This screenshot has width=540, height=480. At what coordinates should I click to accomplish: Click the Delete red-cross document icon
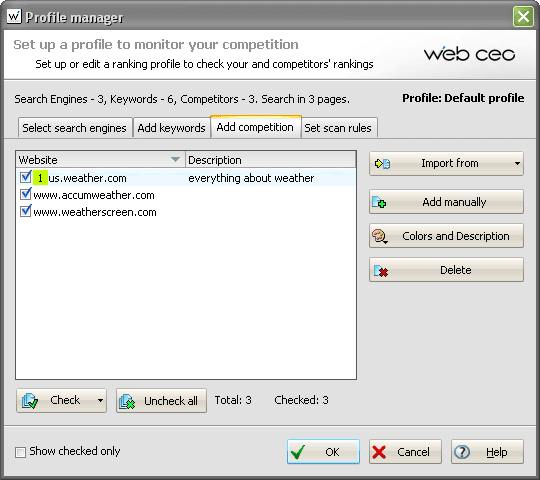[x=381, y=271]
